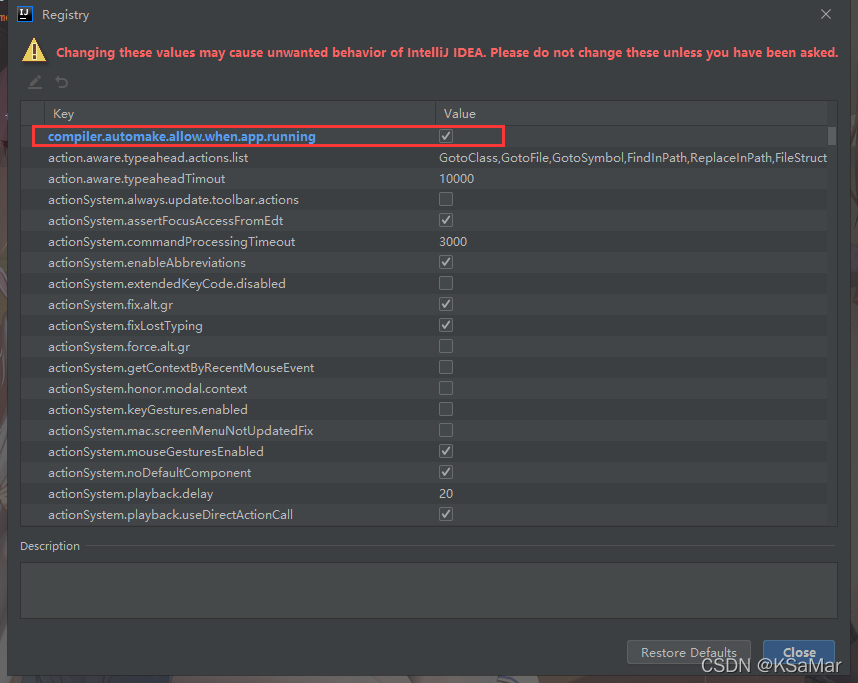This screenshot has height=683, width=858.
Task: Select actionSystem.commandProcessingTimeout key
Action: [x=171, y=241]
